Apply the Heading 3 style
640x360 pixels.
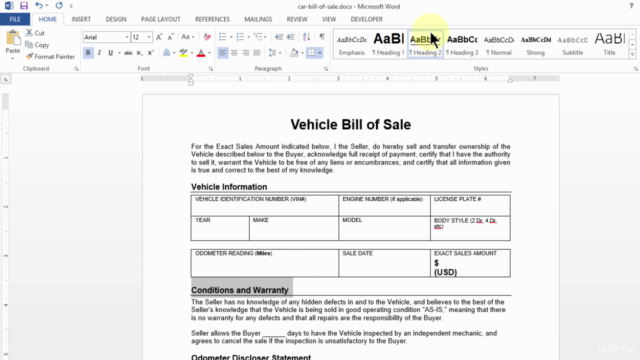pos(462,44)
